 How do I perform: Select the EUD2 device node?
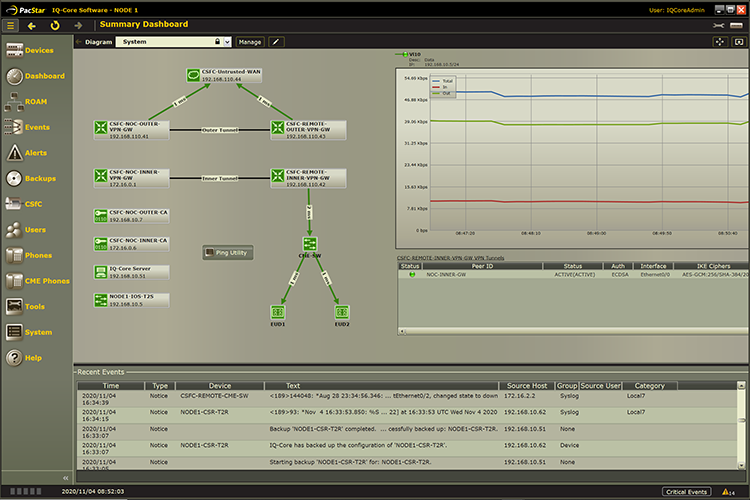[x=342, y=312]
